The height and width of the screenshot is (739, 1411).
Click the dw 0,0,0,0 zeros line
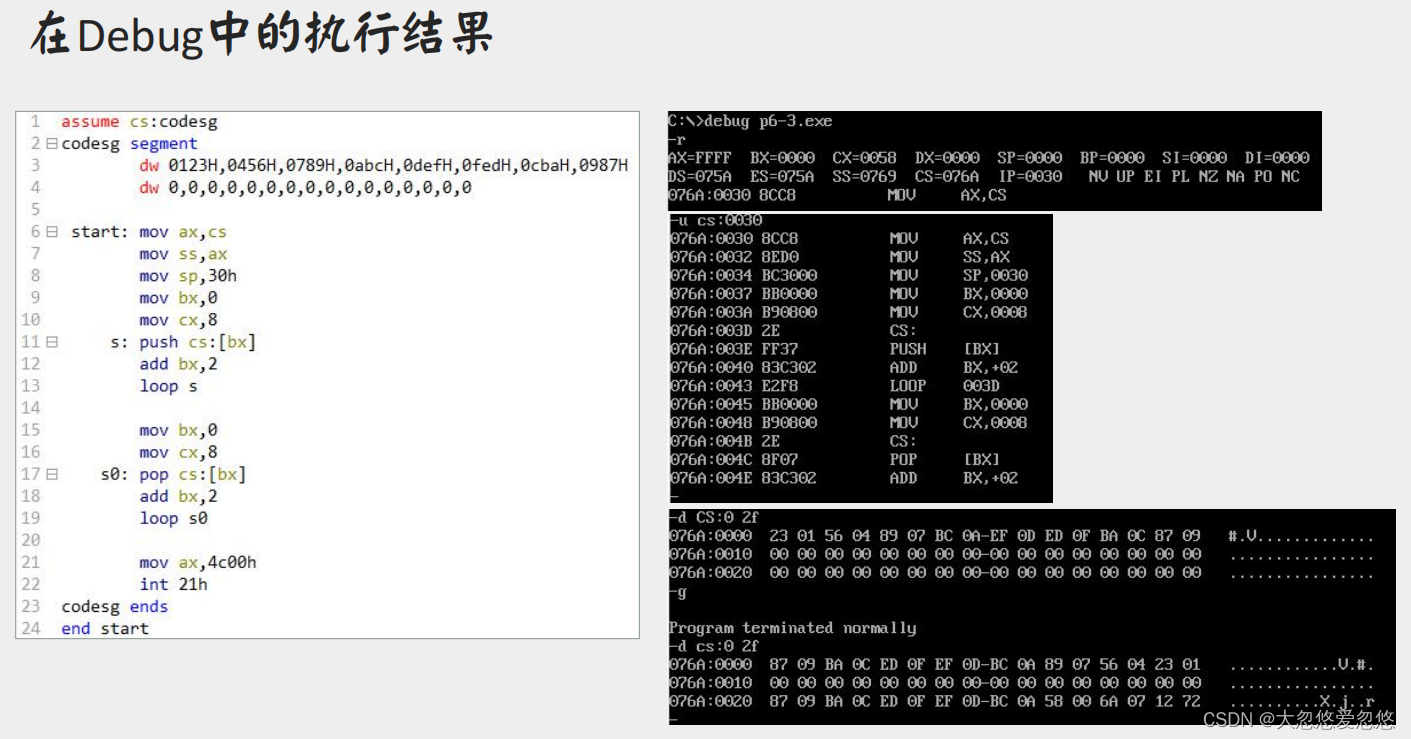[306, 188]
